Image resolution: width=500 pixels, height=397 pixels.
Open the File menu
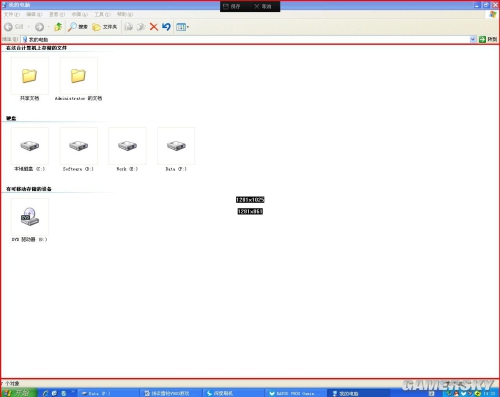click(x=12, y=14)
